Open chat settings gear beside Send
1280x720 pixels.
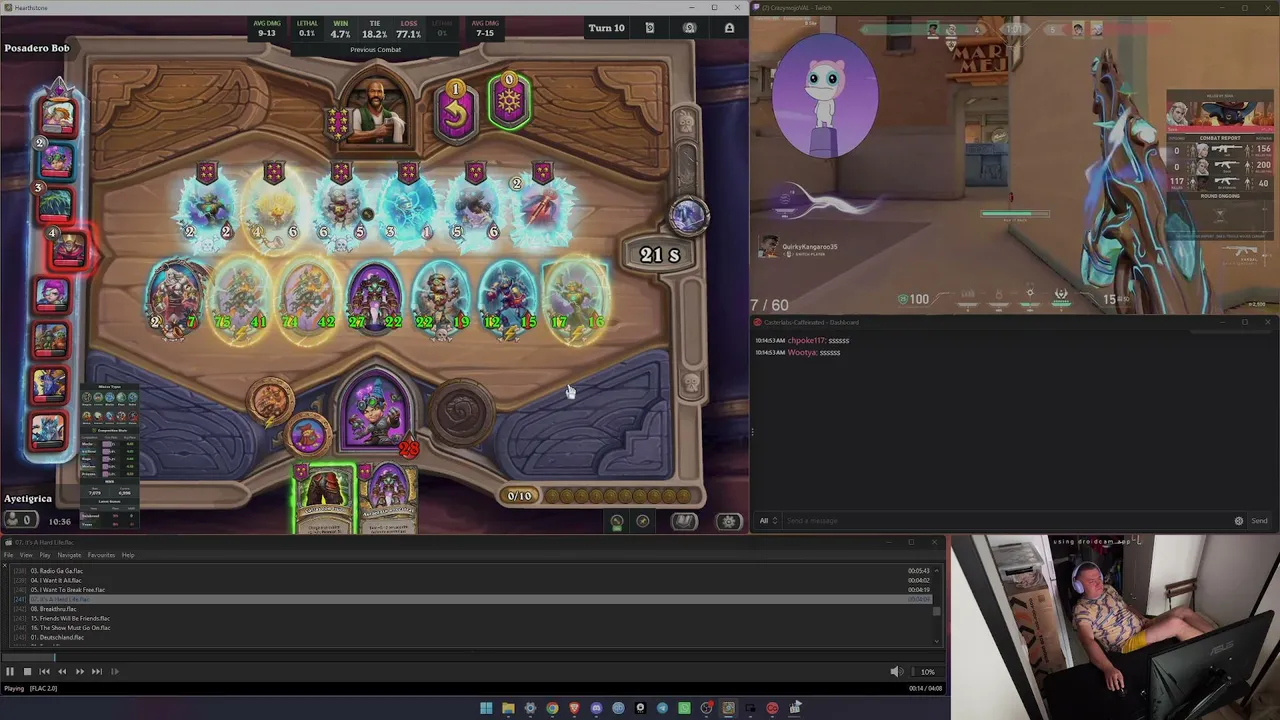click(x=1239, y=521)
